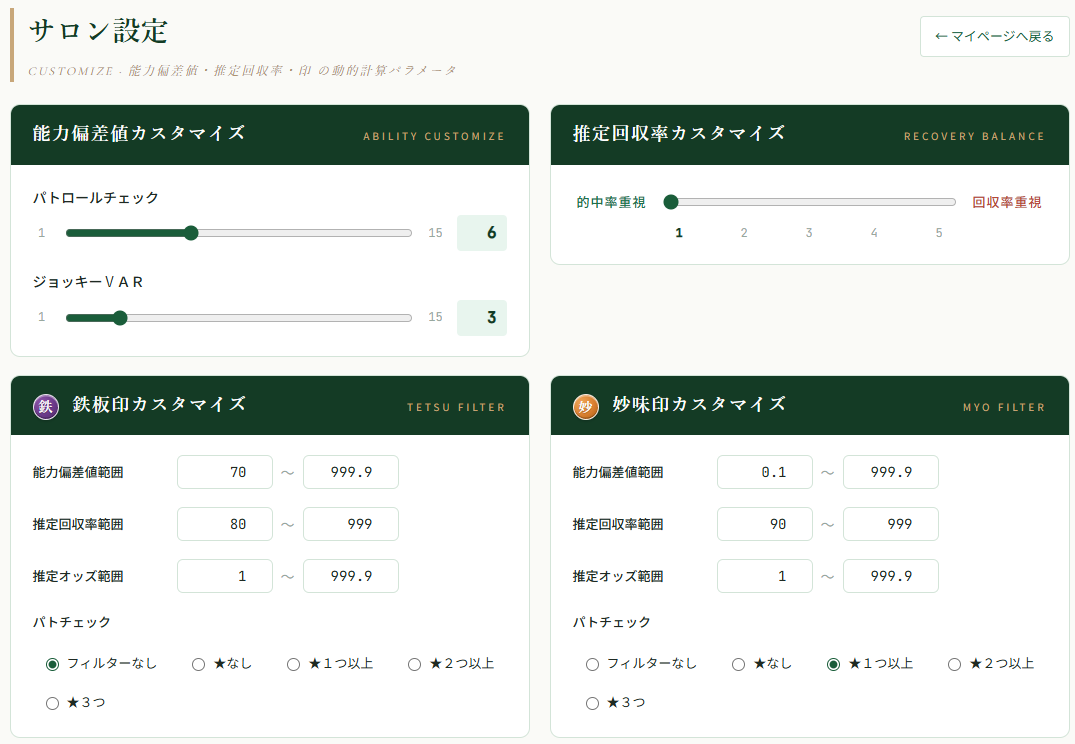Click the ジョッキーVAR value box showing 3
Image resolution: width=1075 pixels, height=744 pixels.
(x=482, y=317)
